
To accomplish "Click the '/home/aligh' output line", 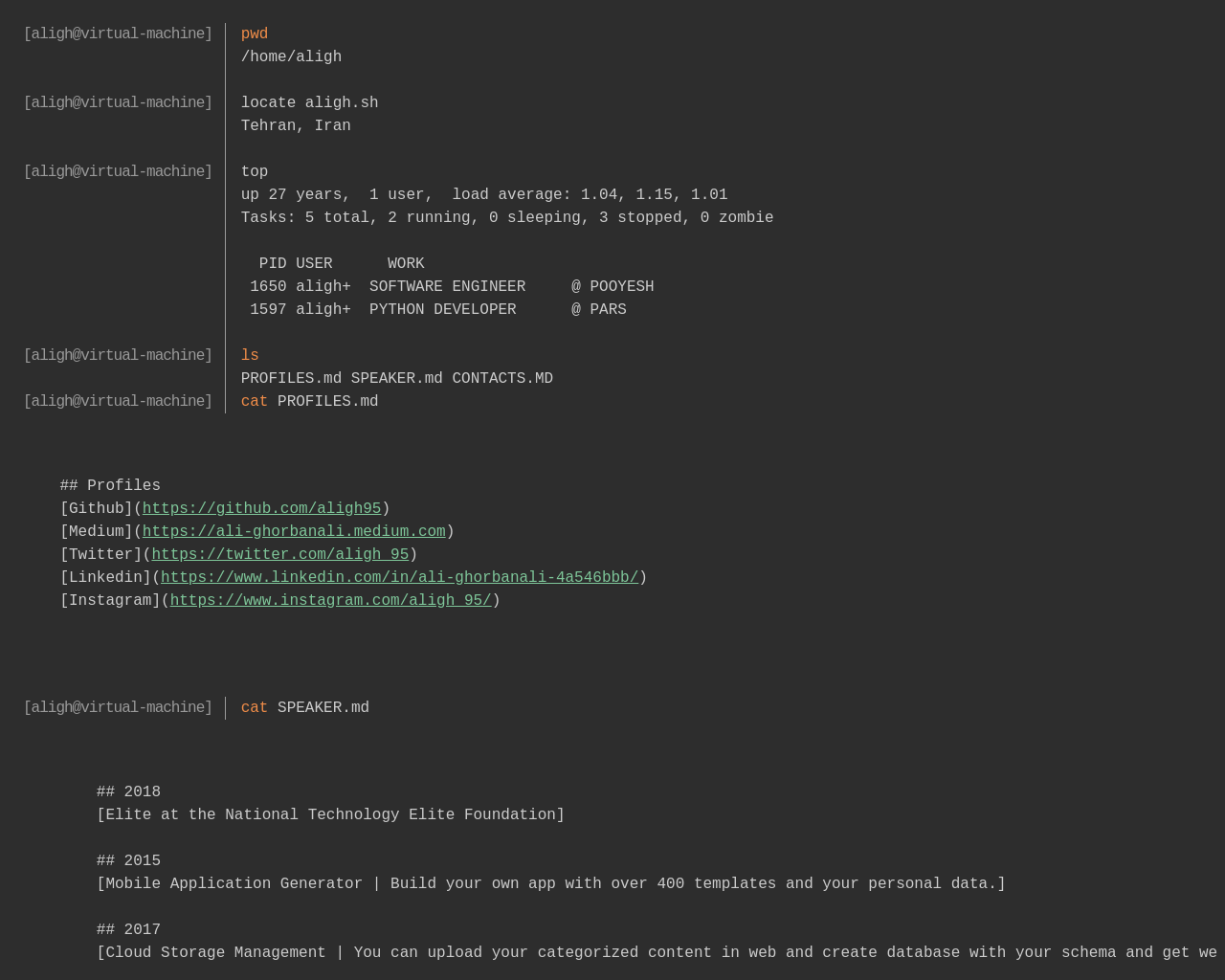I will coord(291,57).
